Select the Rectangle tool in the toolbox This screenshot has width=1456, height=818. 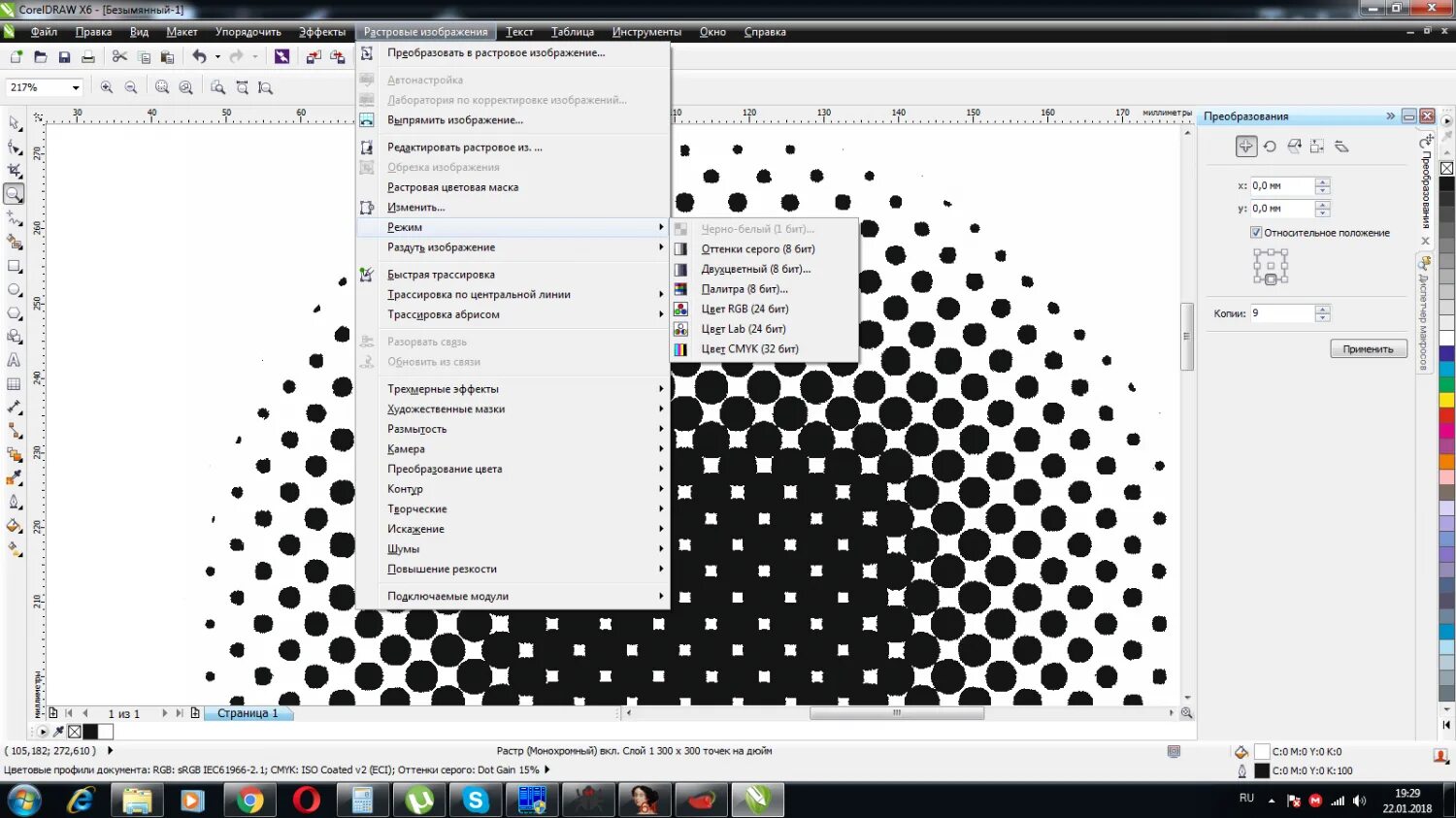14,265
